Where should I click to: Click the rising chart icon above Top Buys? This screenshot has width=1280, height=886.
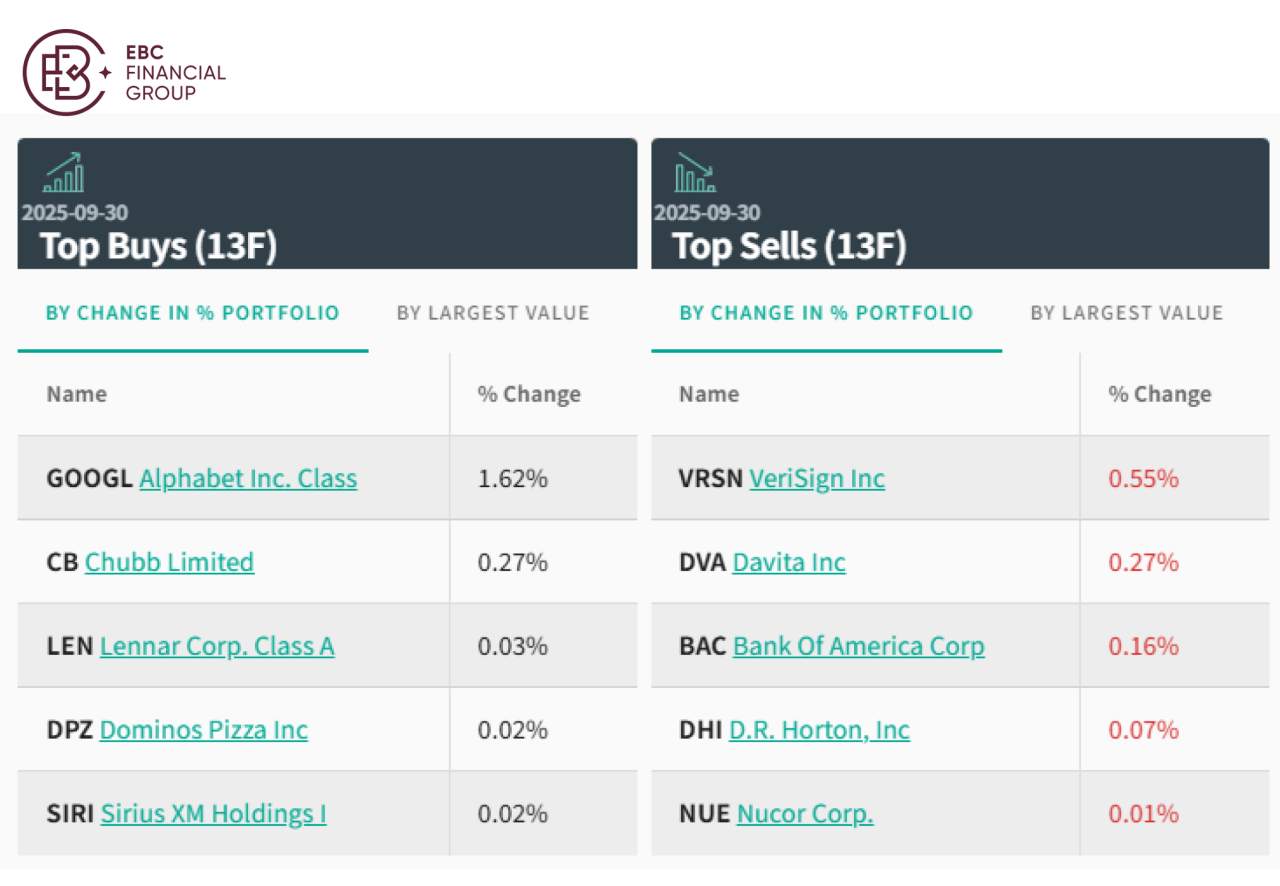pos(65,172)
